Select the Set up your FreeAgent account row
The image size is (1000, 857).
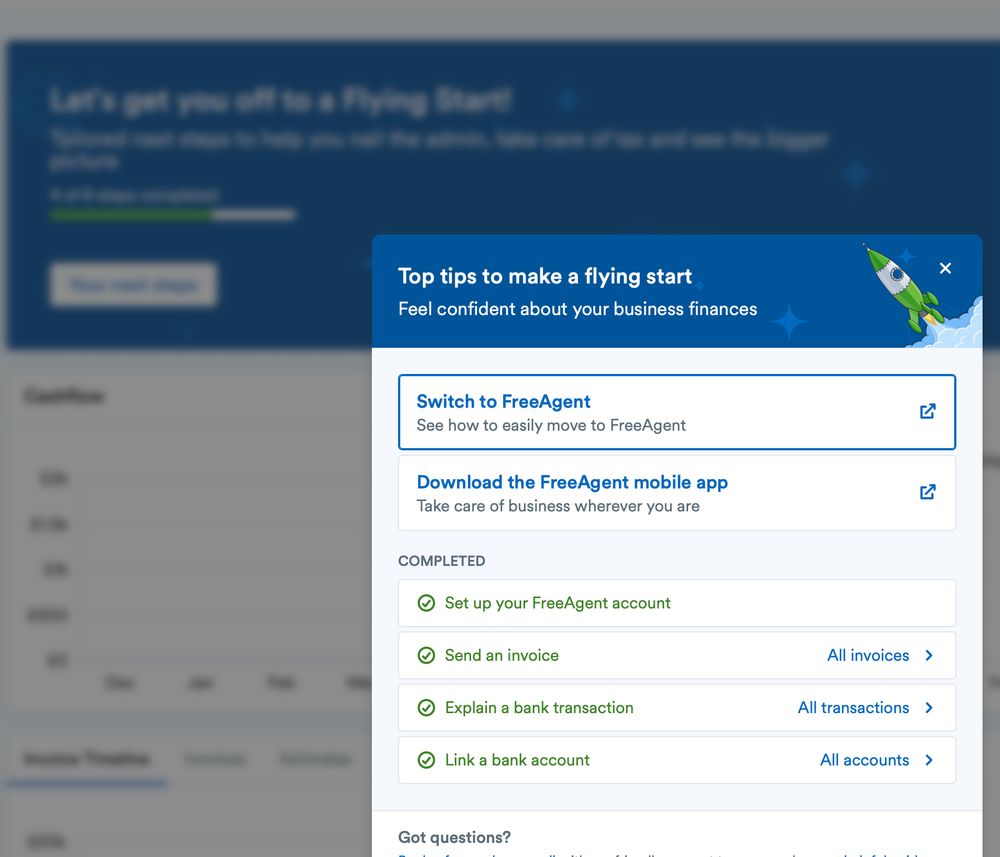click(x=677, y=603)
